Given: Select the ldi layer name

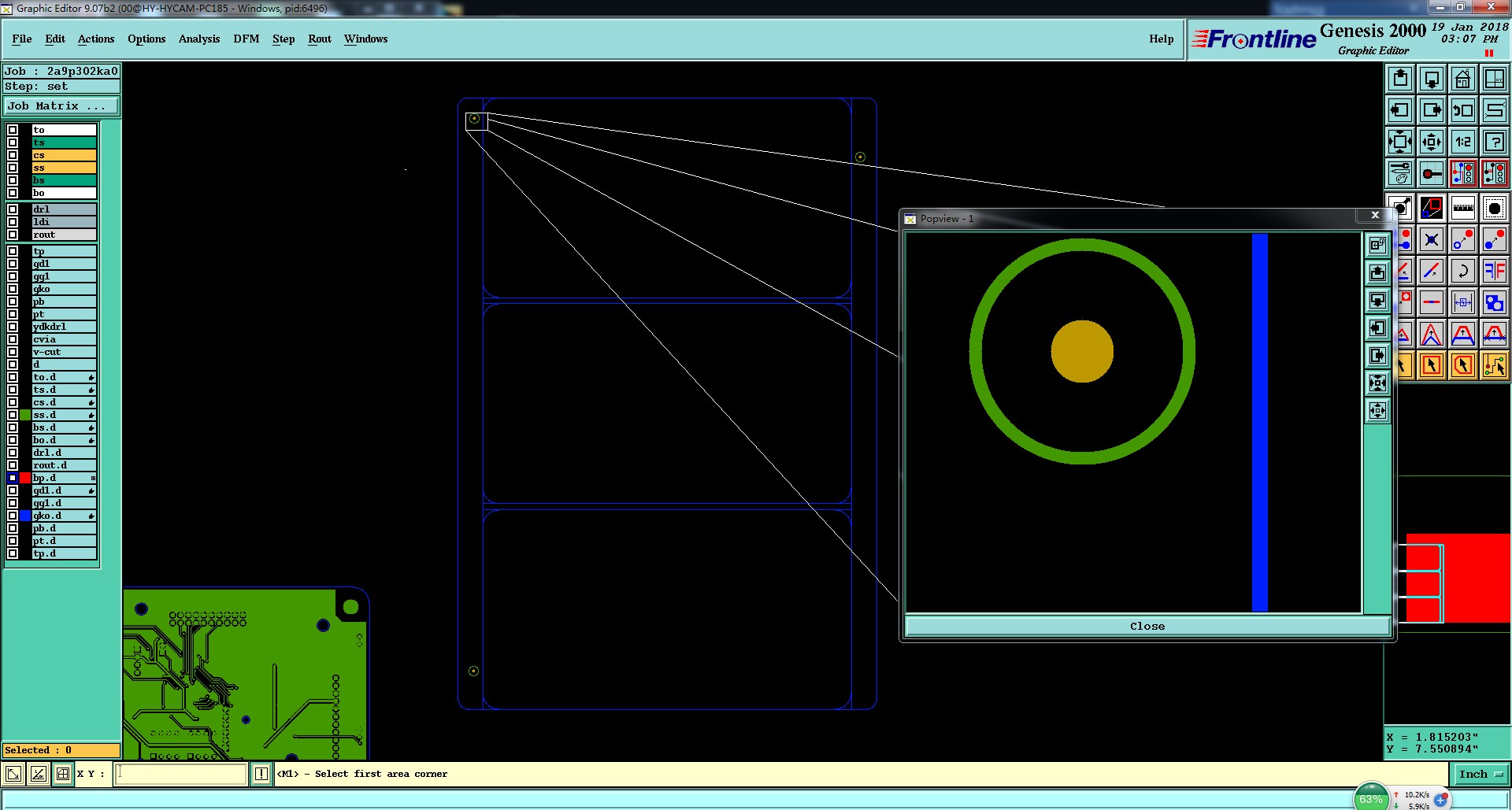Looking at the screenshot, I should 64,222.
